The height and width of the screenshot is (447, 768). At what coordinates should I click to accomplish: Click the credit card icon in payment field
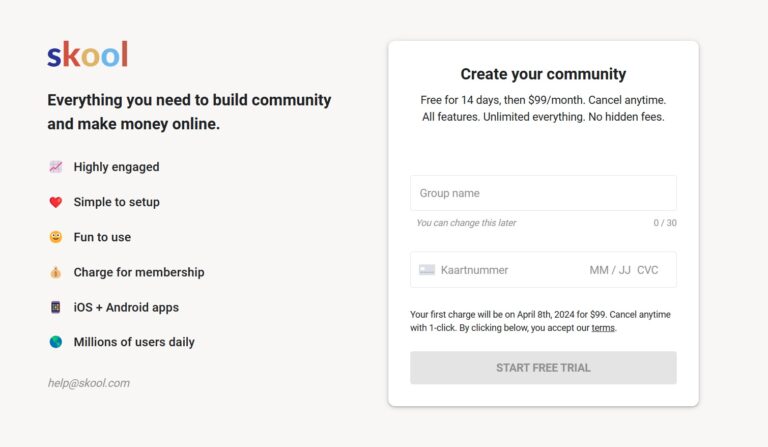[x=427, y=270]
